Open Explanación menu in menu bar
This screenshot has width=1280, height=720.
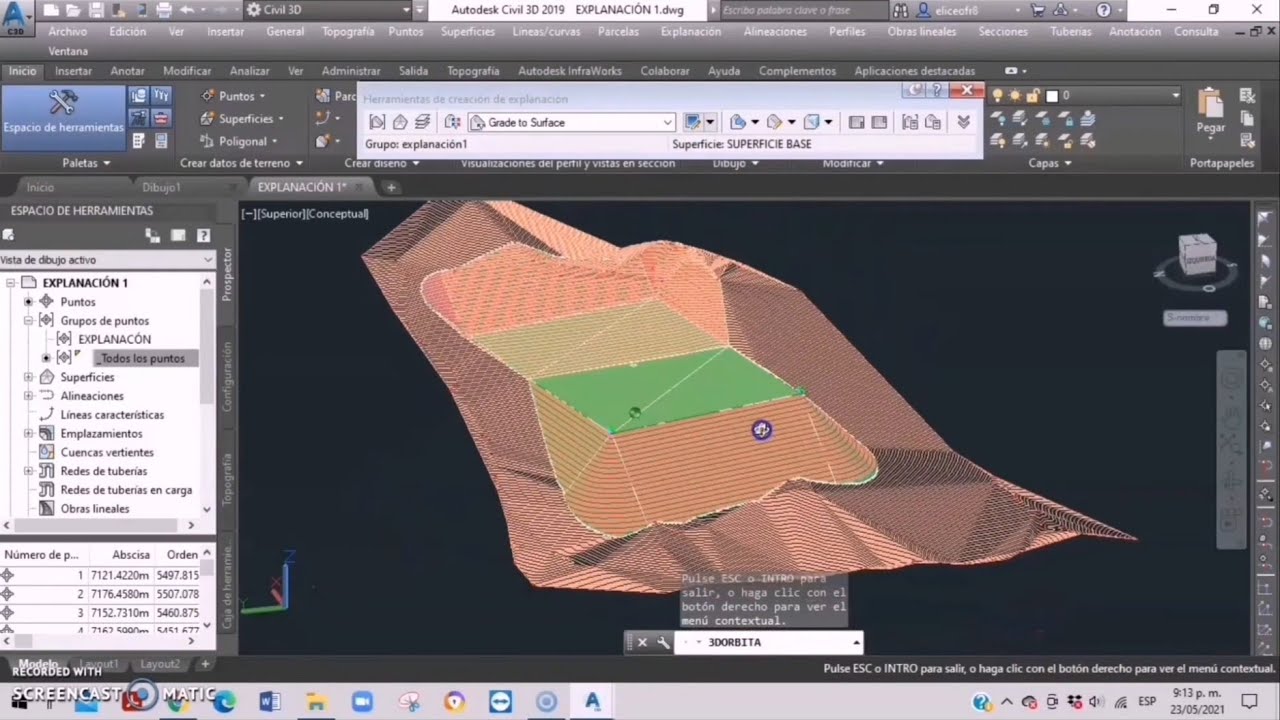(691, 31)
